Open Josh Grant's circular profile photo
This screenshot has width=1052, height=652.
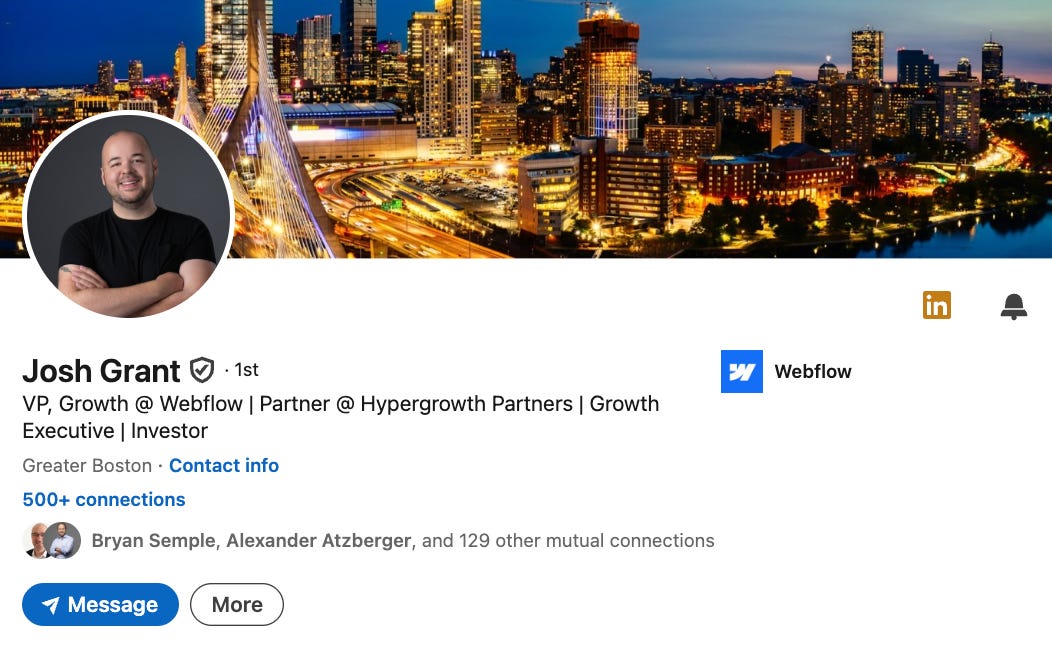click(x=128, y=216)
